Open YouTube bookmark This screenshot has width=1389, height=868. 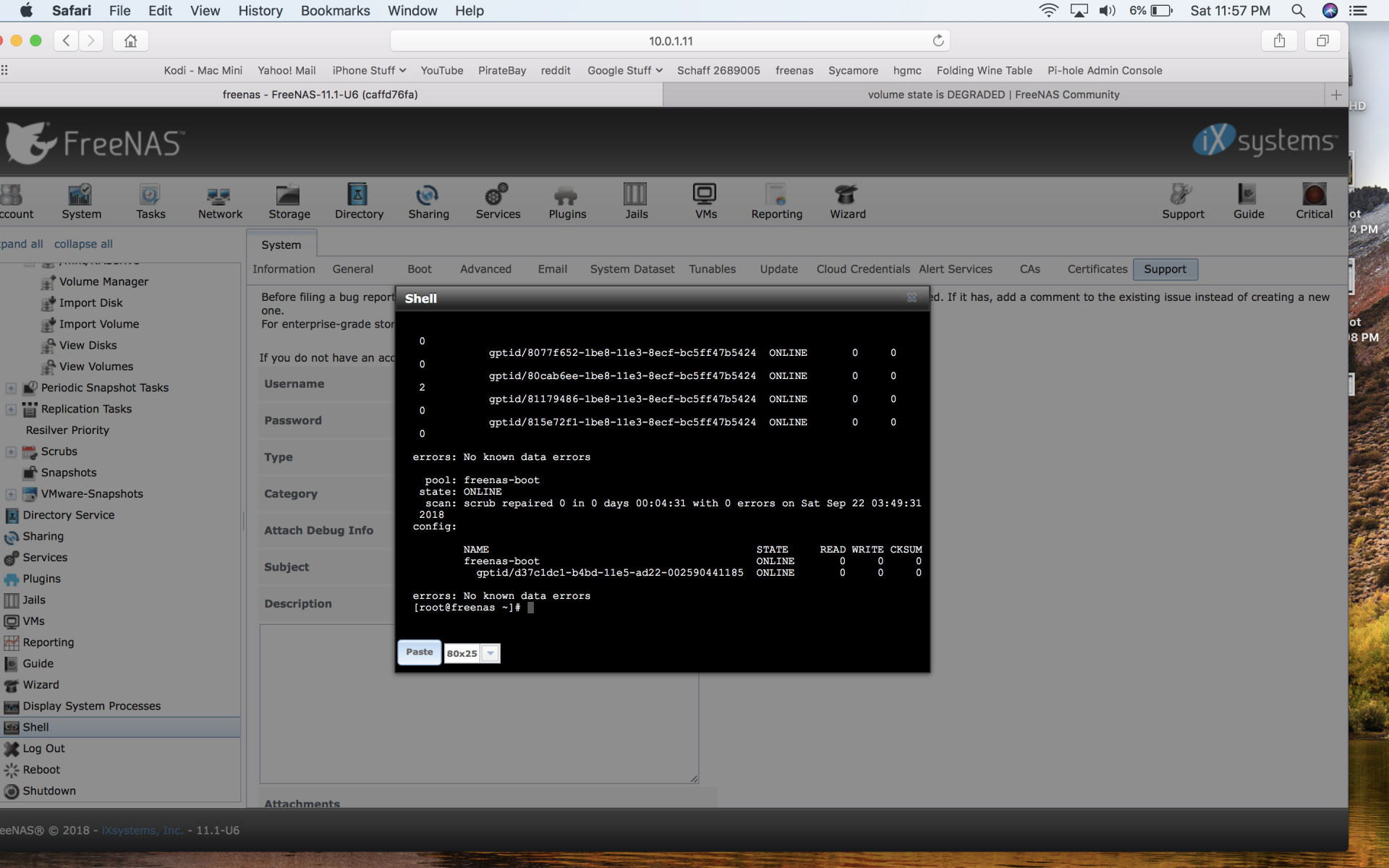(x=441, y=70)
